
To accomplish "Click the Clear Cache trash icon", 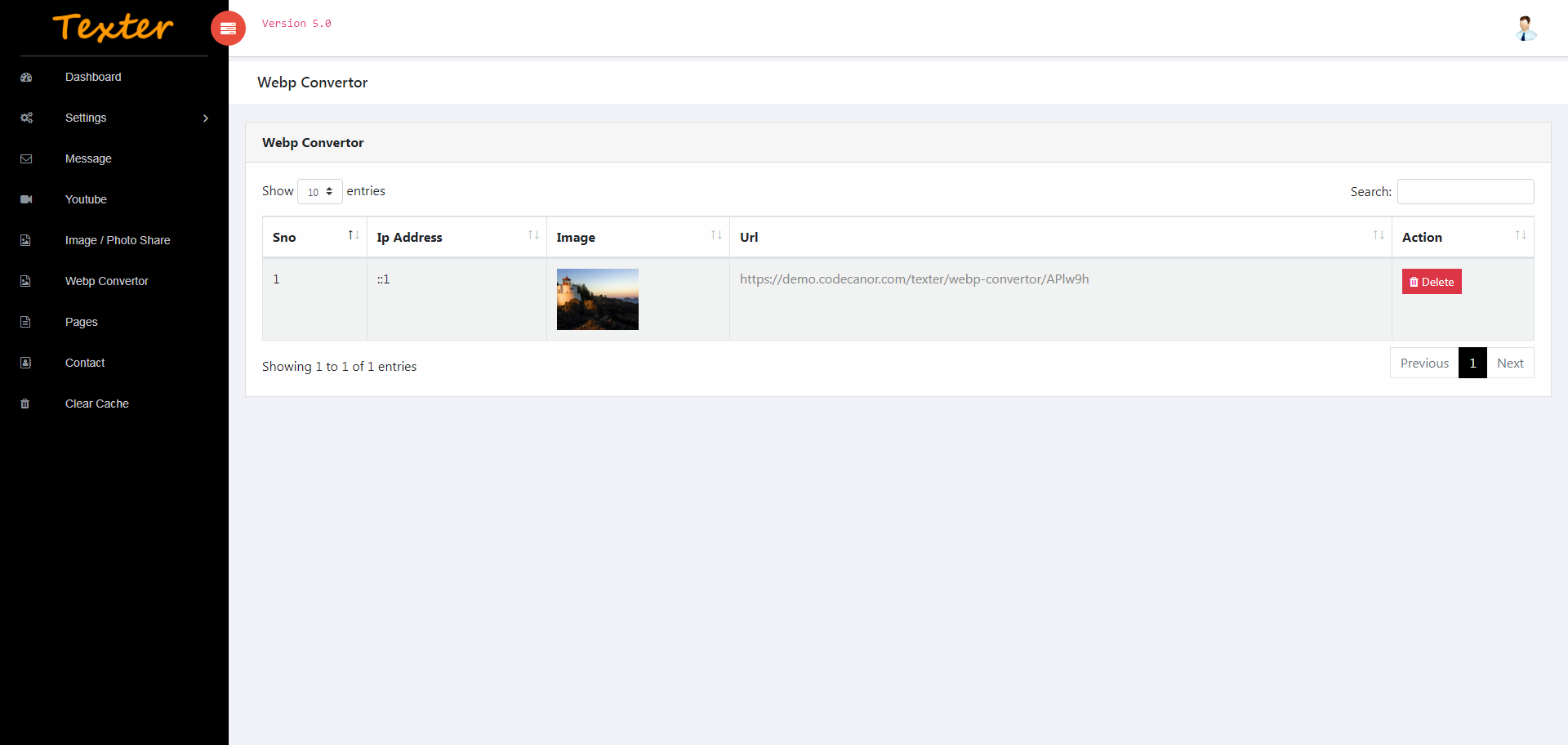I will pyautogui.click(x=25, y=404).
